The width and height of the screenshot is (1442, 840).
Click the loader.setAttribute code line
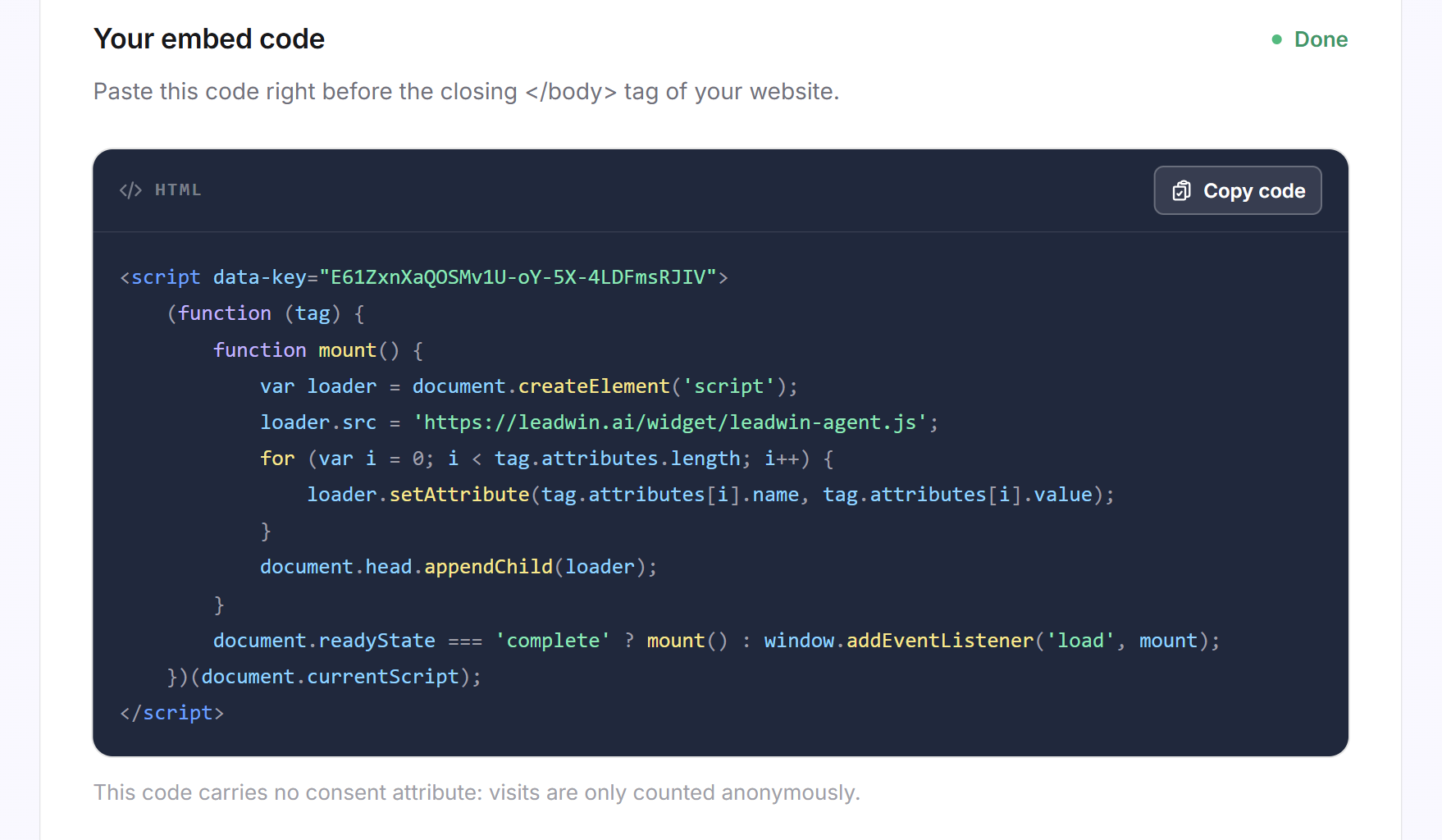[x=711, y=495]
